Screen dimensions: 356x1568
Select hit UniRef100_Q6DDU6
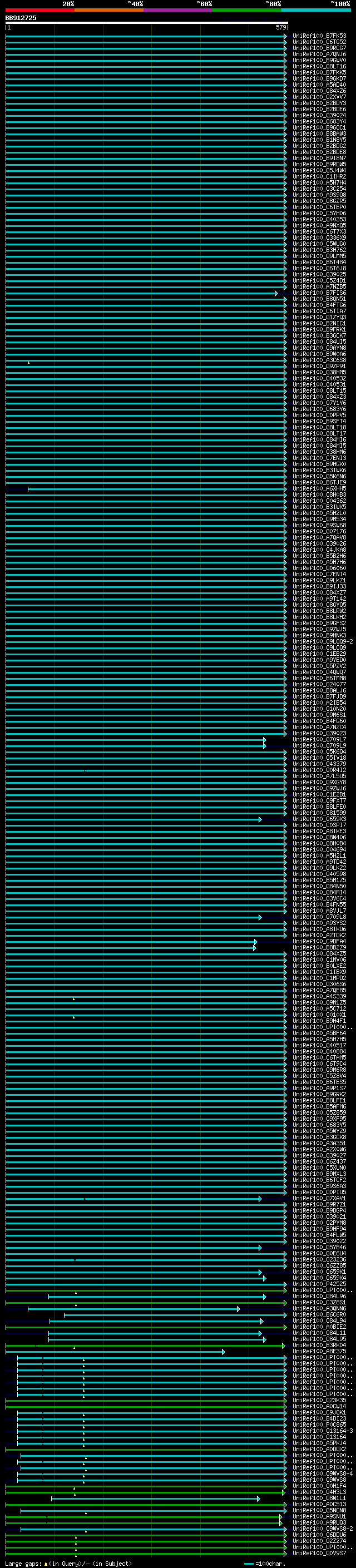pyautogui.click(x=319, y=1535)
